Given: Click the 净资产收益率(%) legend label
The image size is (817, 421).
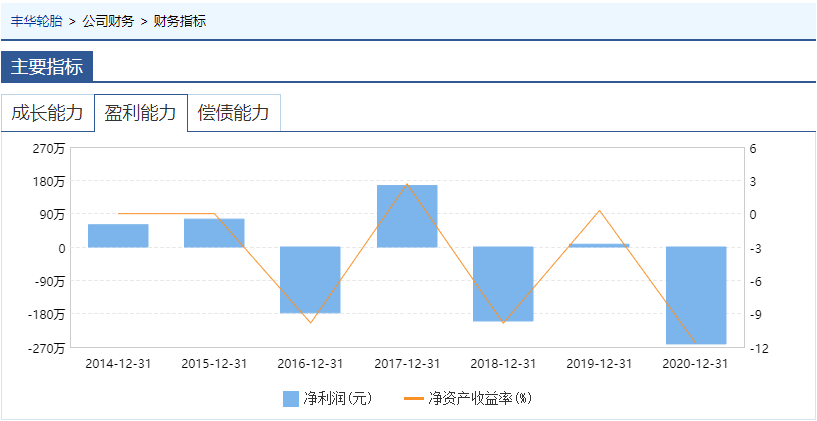Looking at the screenshot, I should pyautogui.click(x=479, y=399).
